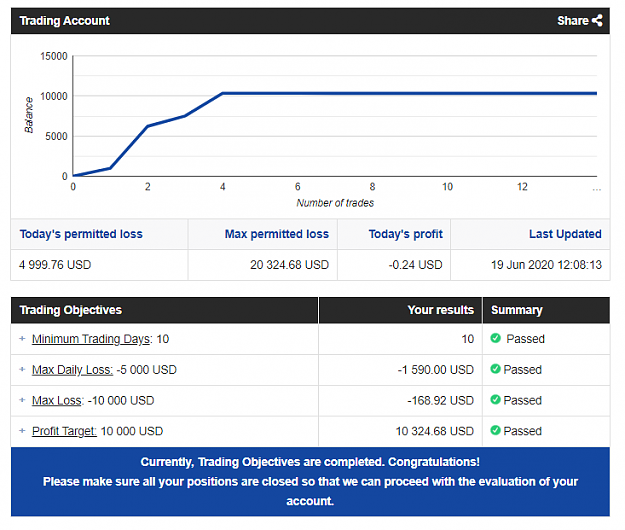Open the Minimum Trading Days link
This screenshot has height=530, width=625.
tap(91, 339)
